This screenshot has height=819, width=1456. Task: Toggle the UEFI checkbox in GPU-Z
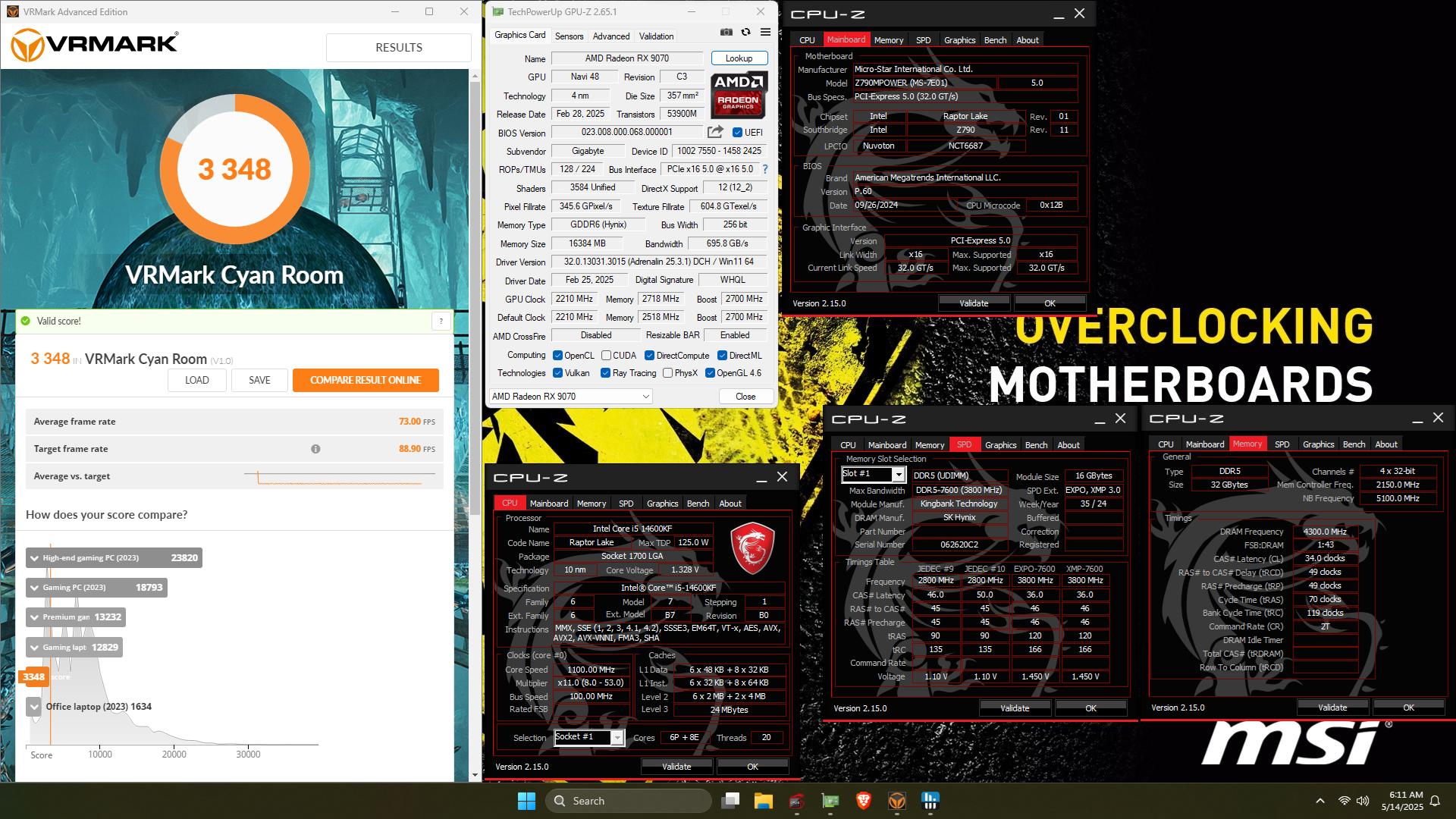737,133
